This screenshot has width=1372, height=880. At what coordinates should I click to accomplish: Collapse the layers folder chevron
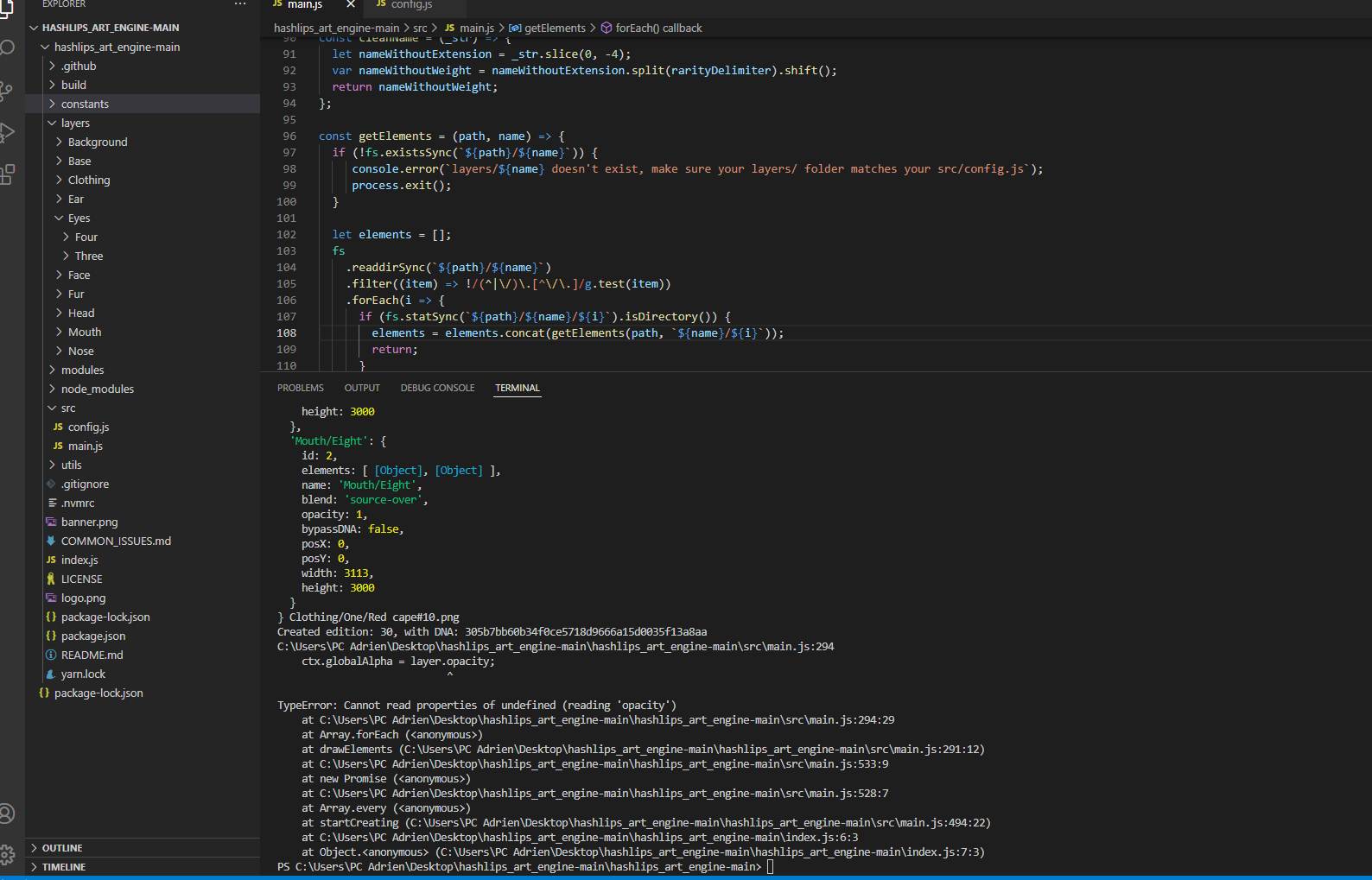pos(52,123)
